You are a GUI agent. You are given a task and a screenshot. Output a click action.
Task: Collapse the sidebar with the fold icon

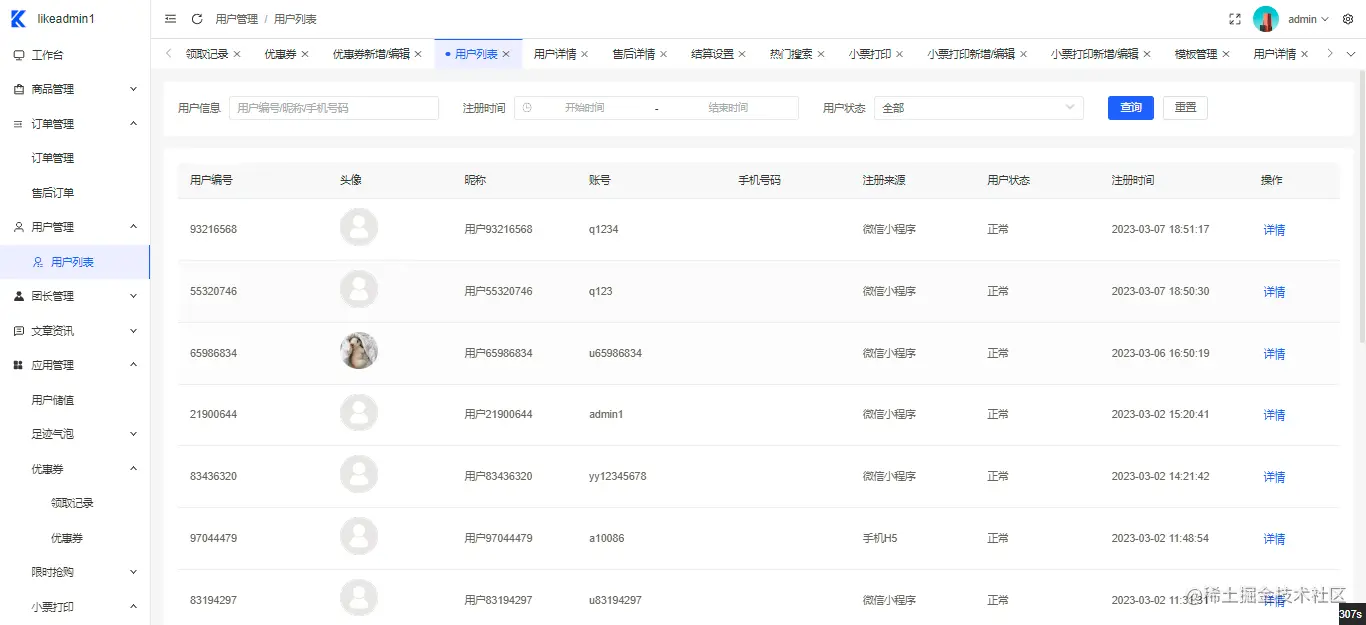pyautogui.click(x=170, y=19)
